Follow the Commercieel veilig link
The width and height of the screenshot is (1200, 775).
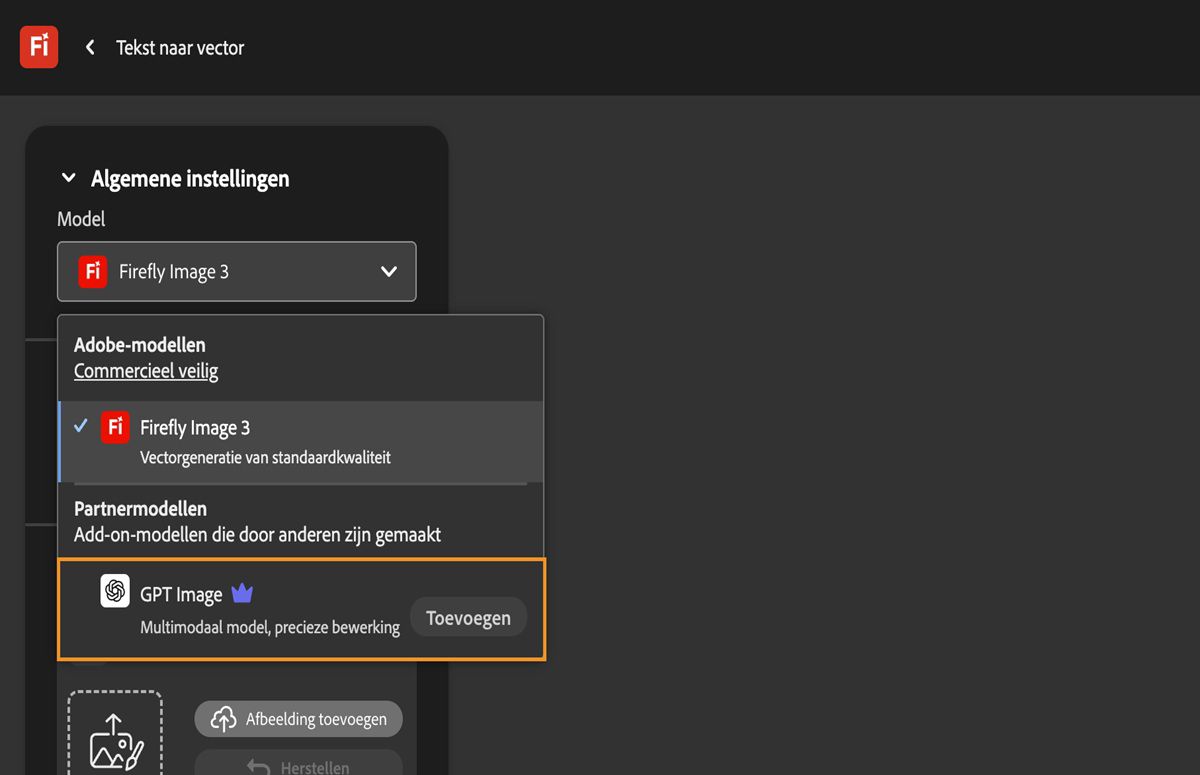pyautogui.click(x=146, y=371)
